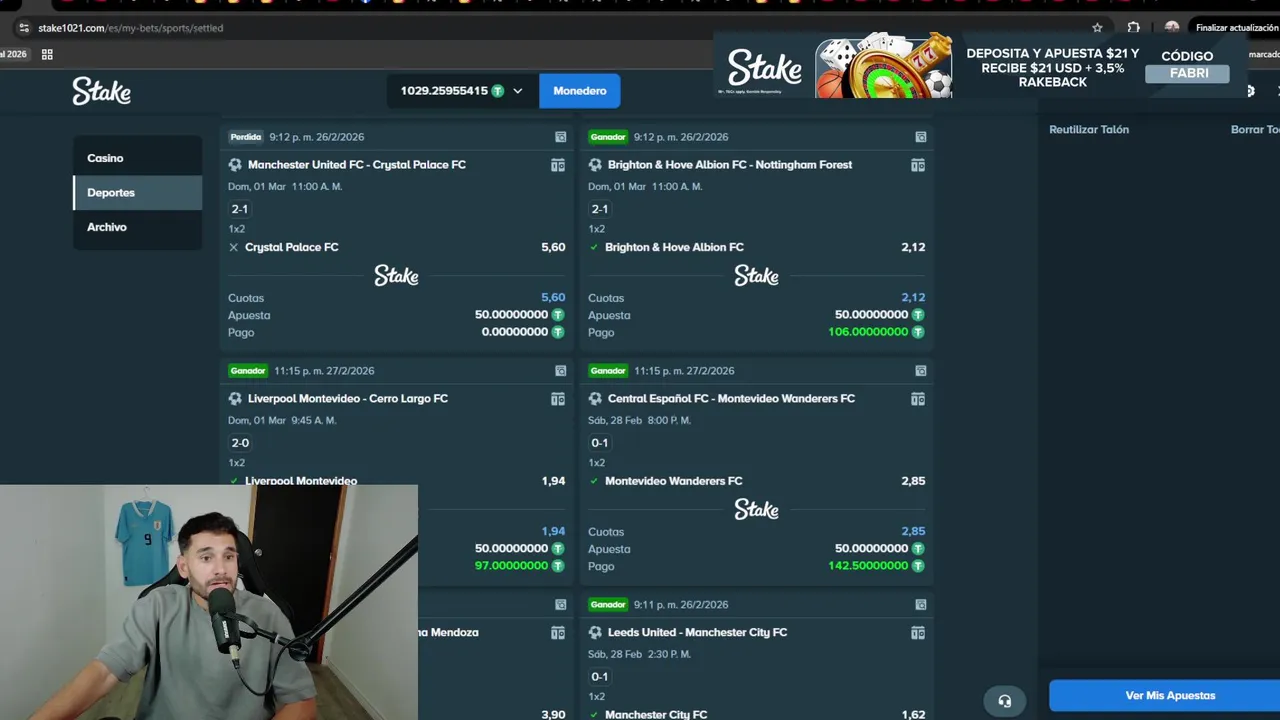Open the browser apps grid icon

pos(47,54)
